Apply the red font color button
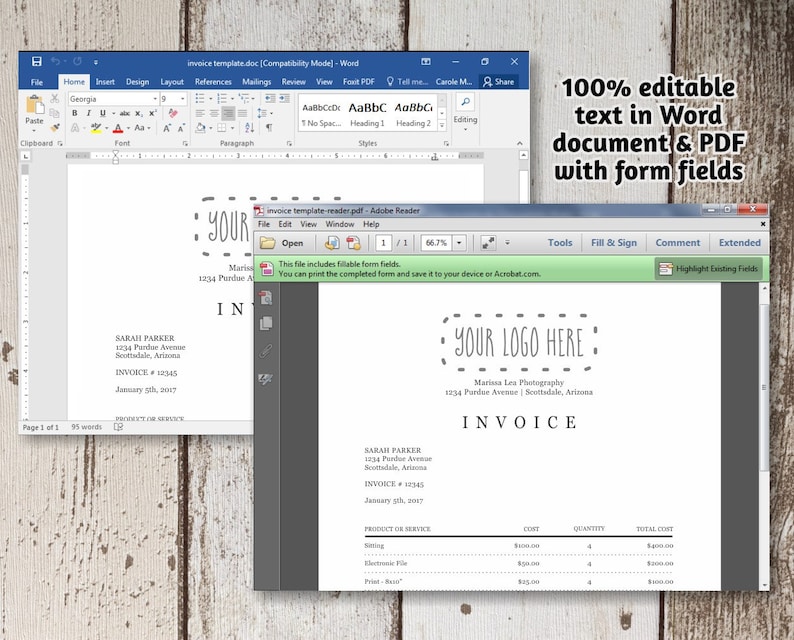The width and height of the screenshot is (794, 640). tap(118, 128)
